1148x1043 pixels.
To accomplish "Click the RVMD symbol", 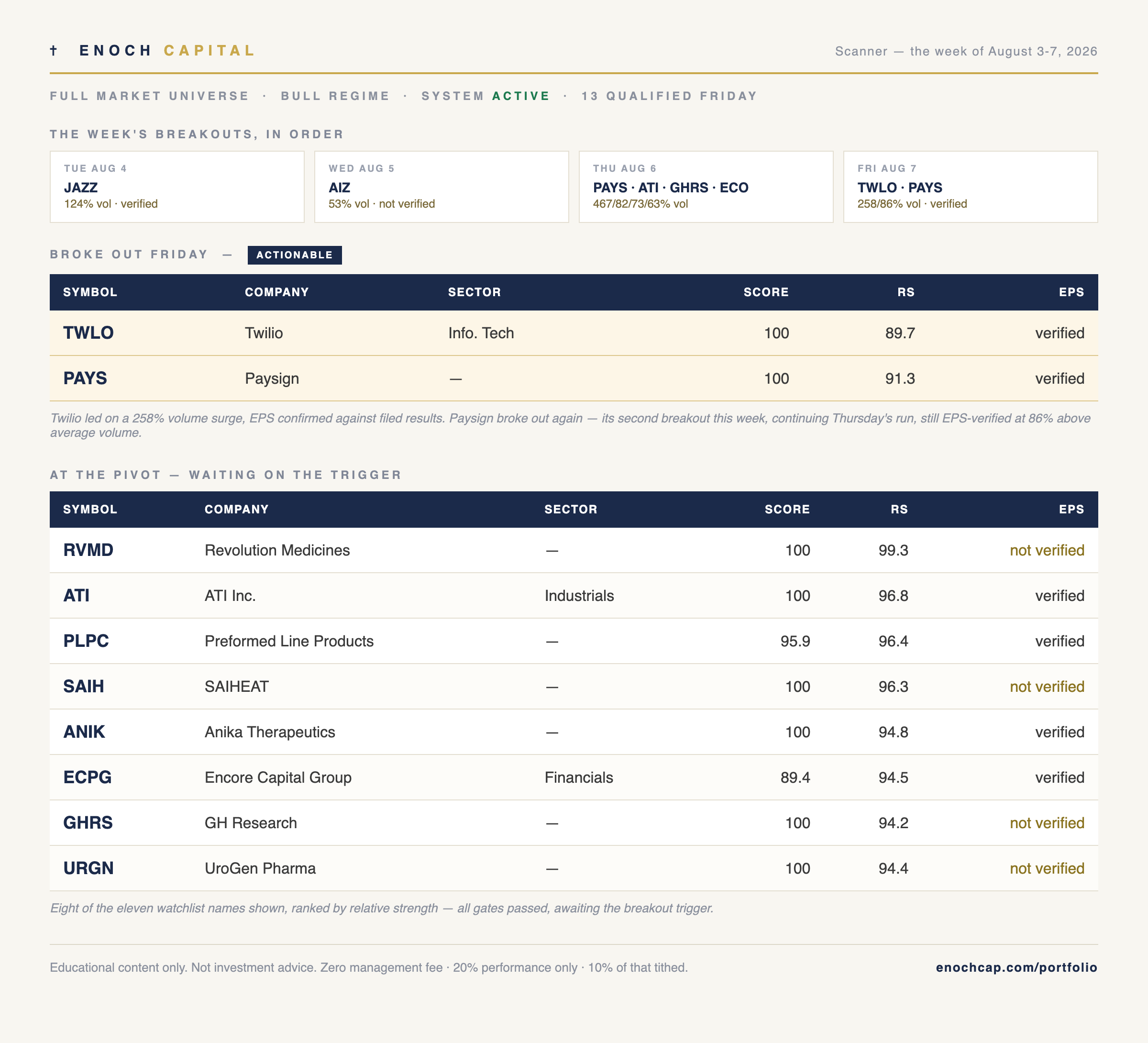I will (x=88, y=550).
